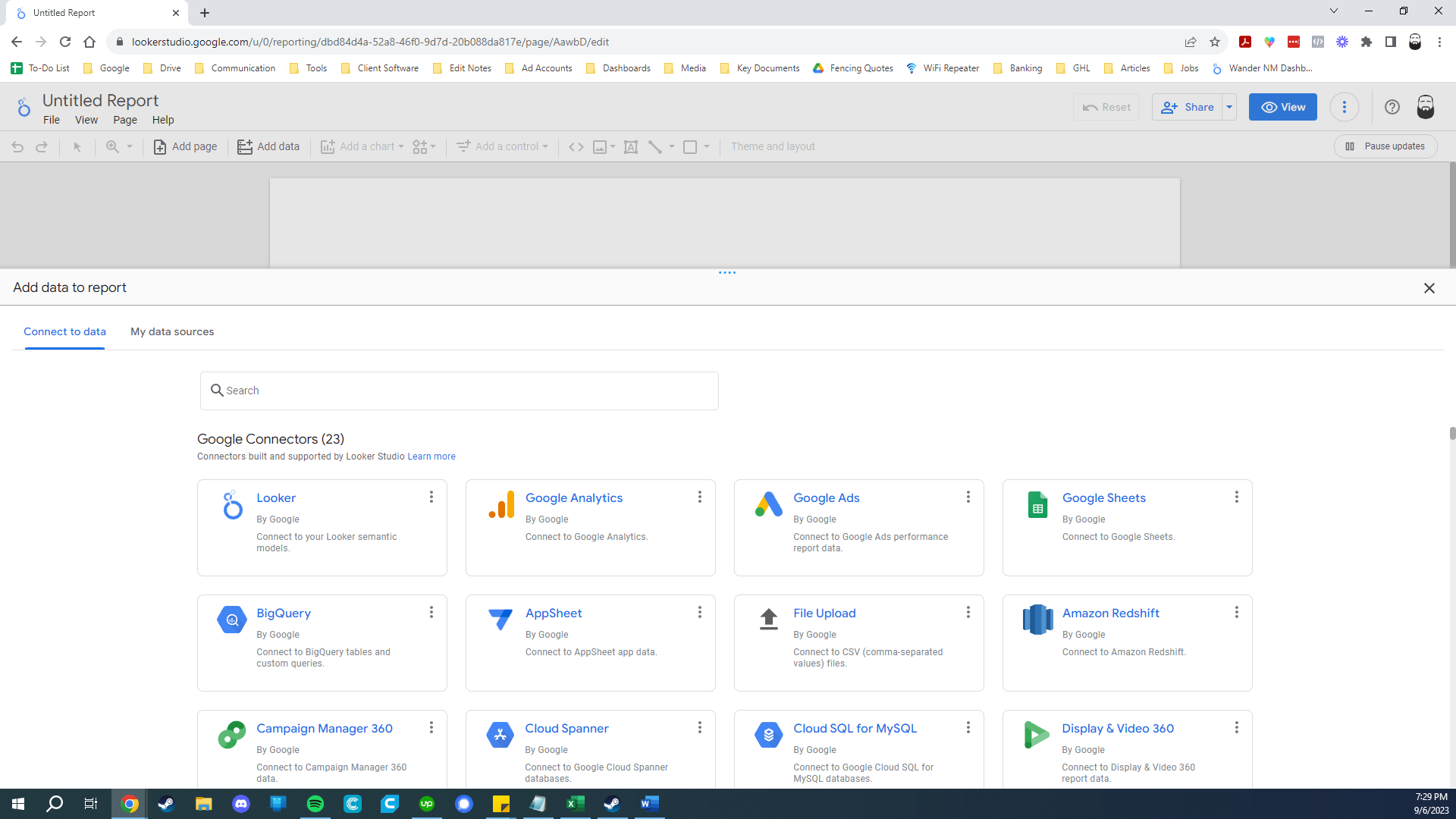The image size is (1456, 819).
Task: Toggle Pause updates button
Action: click(1385, 146)
